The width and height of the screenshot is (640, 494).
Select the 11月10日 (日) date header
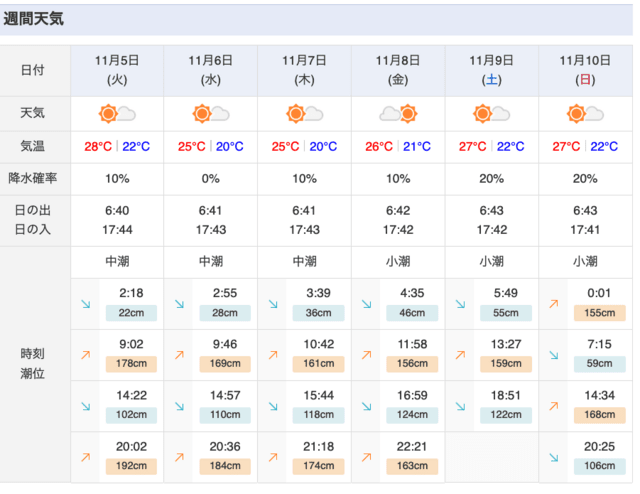click(x=585, y=70)
